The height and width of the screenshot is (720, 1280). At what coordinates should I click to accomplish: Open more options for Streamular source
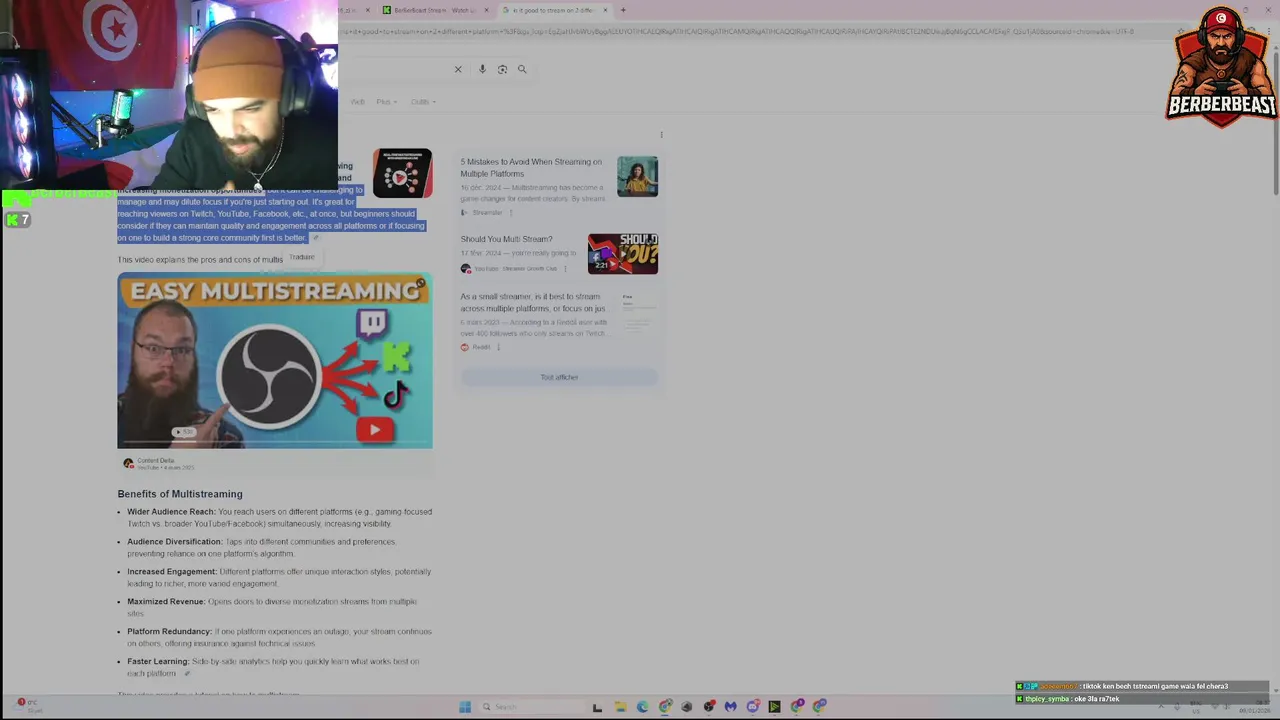(x=511, y=212)
